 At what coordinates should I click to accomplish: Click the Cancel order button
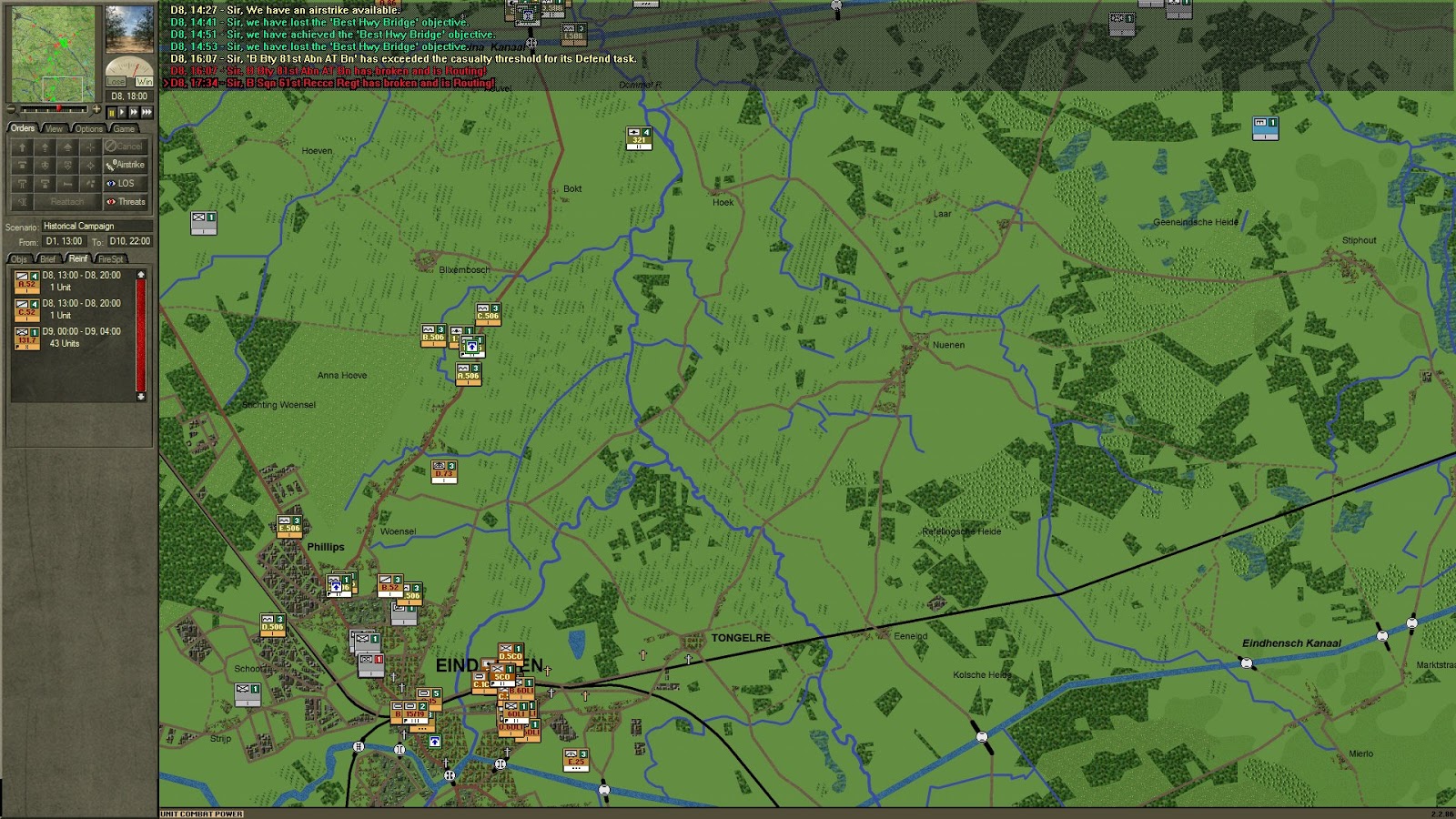point(126,147)
